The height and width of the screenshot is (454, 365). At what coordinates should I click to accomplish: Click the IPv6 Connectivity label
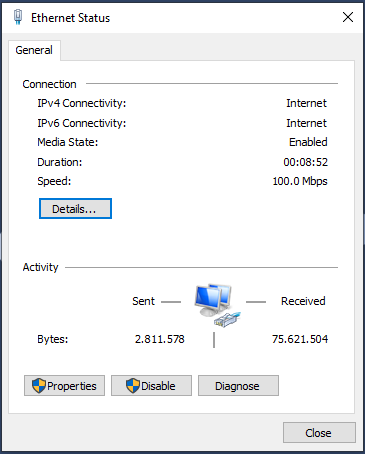[82, 123]
